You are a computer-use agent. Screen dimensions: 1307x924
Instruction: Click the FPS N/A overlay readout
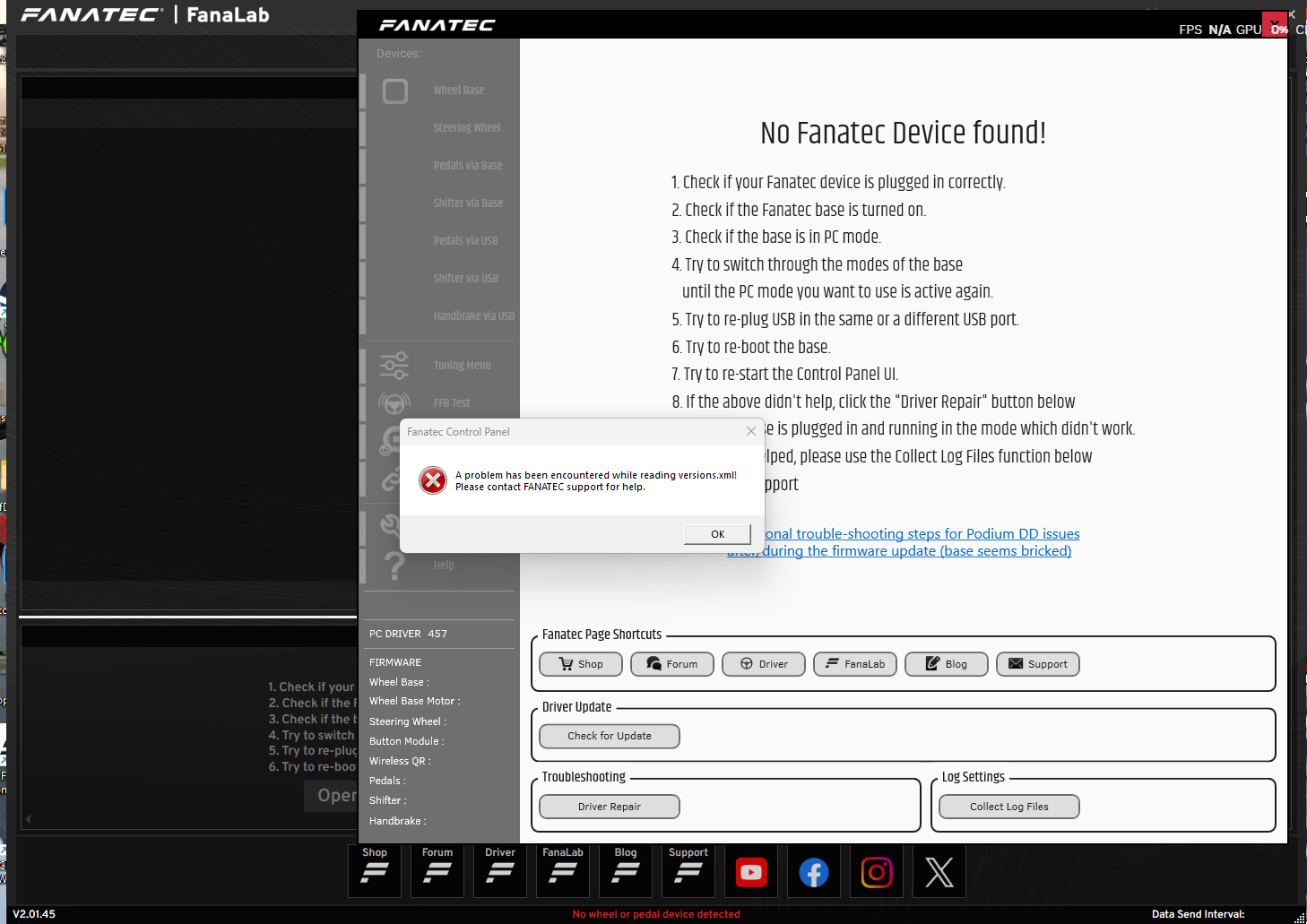coord(1205,30)
